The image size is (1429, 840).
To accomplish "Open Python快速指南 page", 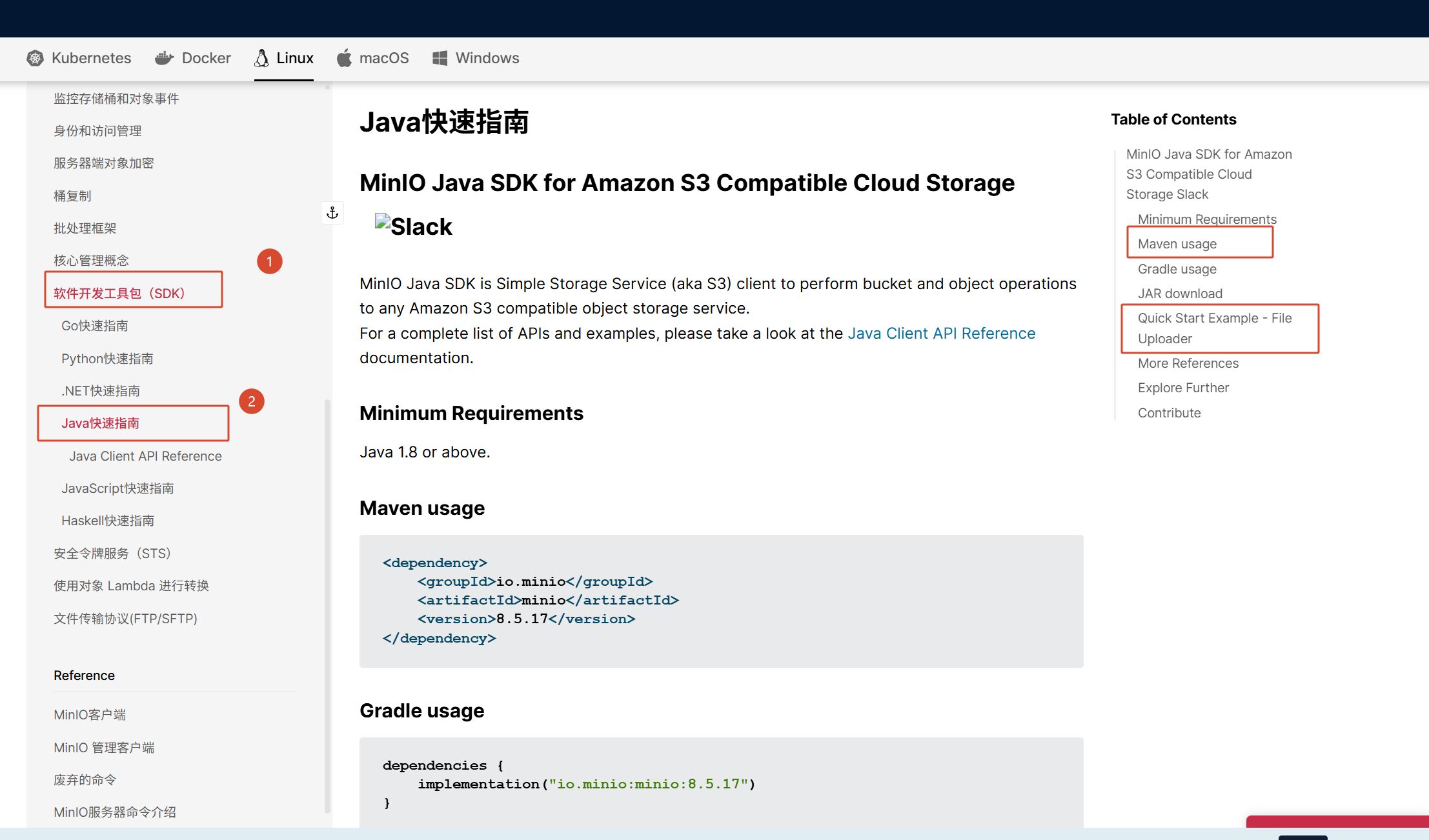I will pyautogui.click(x=107, y=359).
